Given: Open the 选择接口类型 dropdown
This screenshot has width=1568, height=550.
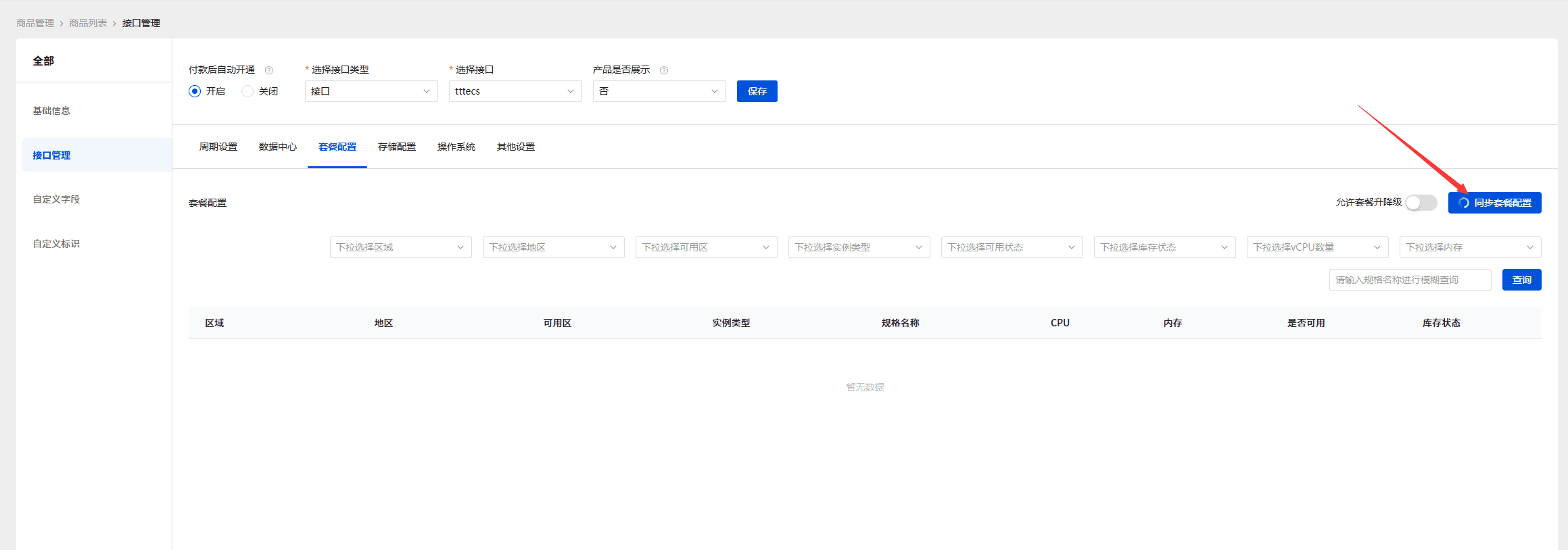Looking at the screenshot, I should (x=371, y=91).
